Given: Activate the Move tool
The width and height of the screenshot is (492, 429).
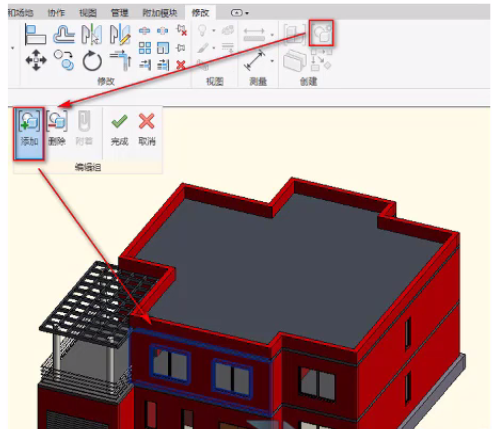Looking at the screenshot, I should [x=36, y=60].
